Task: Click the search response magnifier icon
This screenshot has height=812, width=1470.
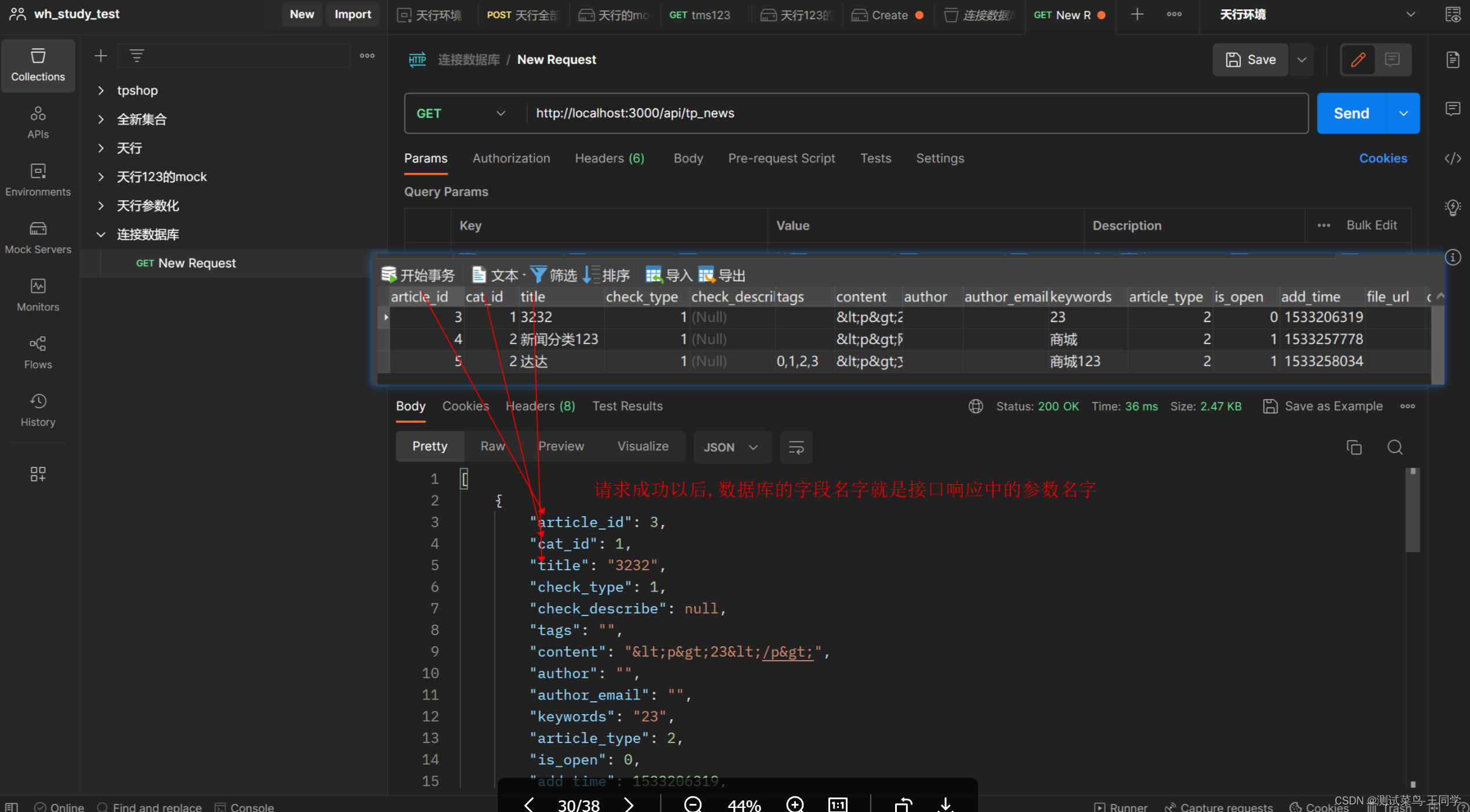Action: click(x=1395, y=447)
